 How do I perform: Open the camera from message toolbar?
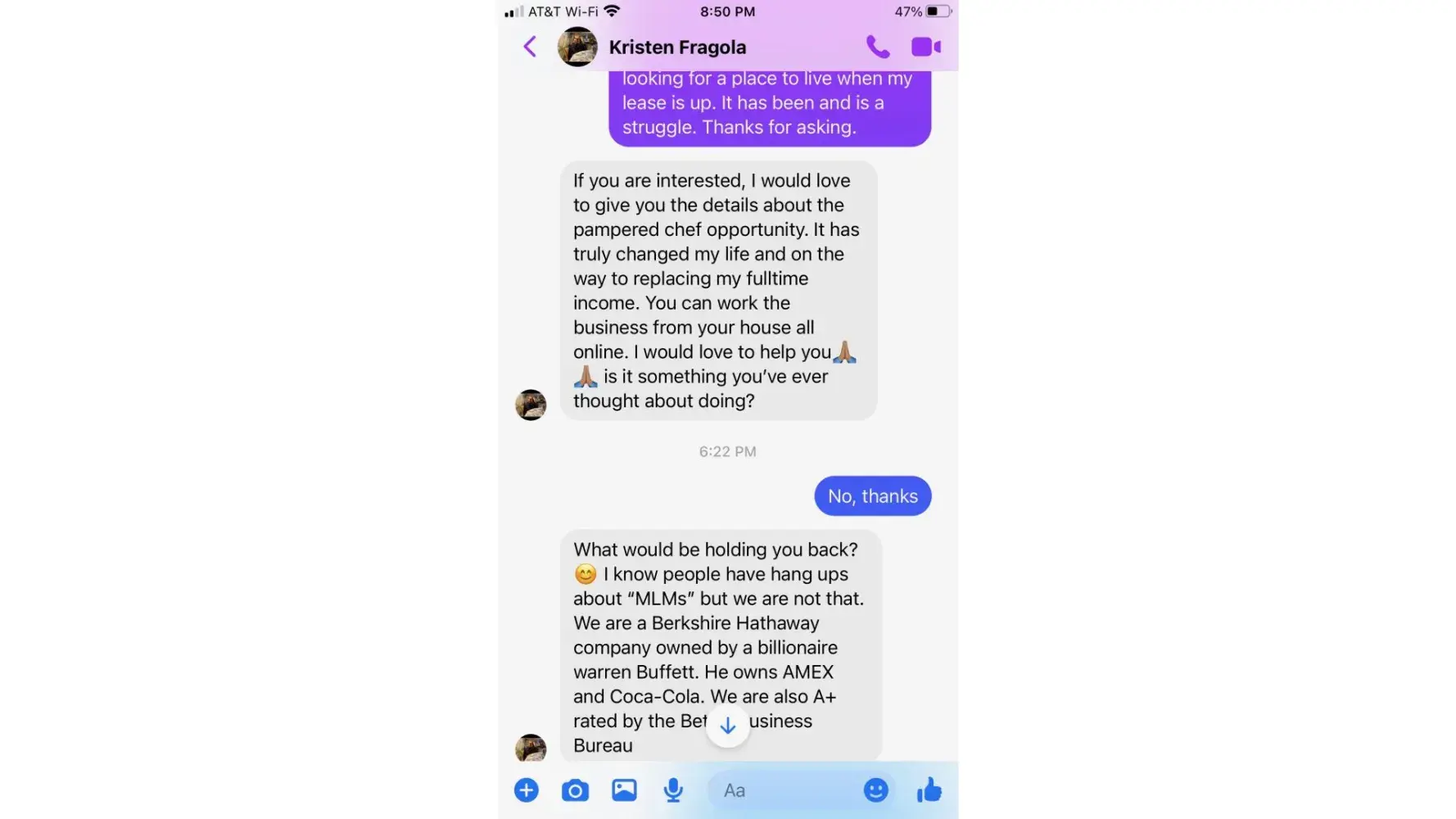click(575, 790)
